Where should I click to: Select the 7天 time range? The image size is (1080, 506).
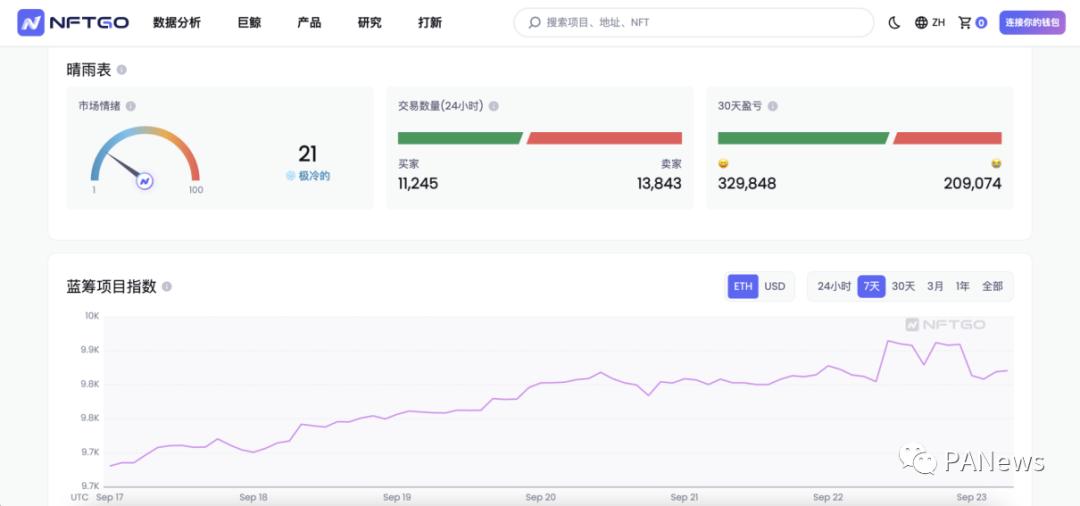872,286
